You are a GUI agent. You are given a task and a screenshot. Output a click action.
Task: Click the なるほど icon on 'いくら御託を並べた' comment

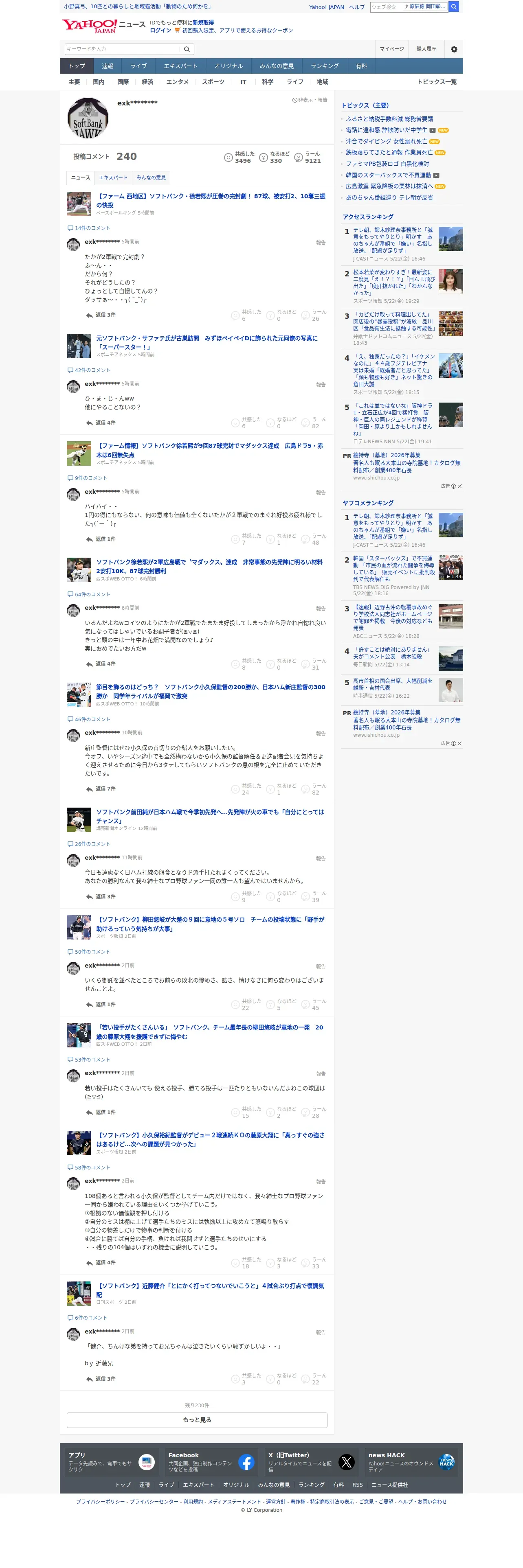pos(270,1004)
